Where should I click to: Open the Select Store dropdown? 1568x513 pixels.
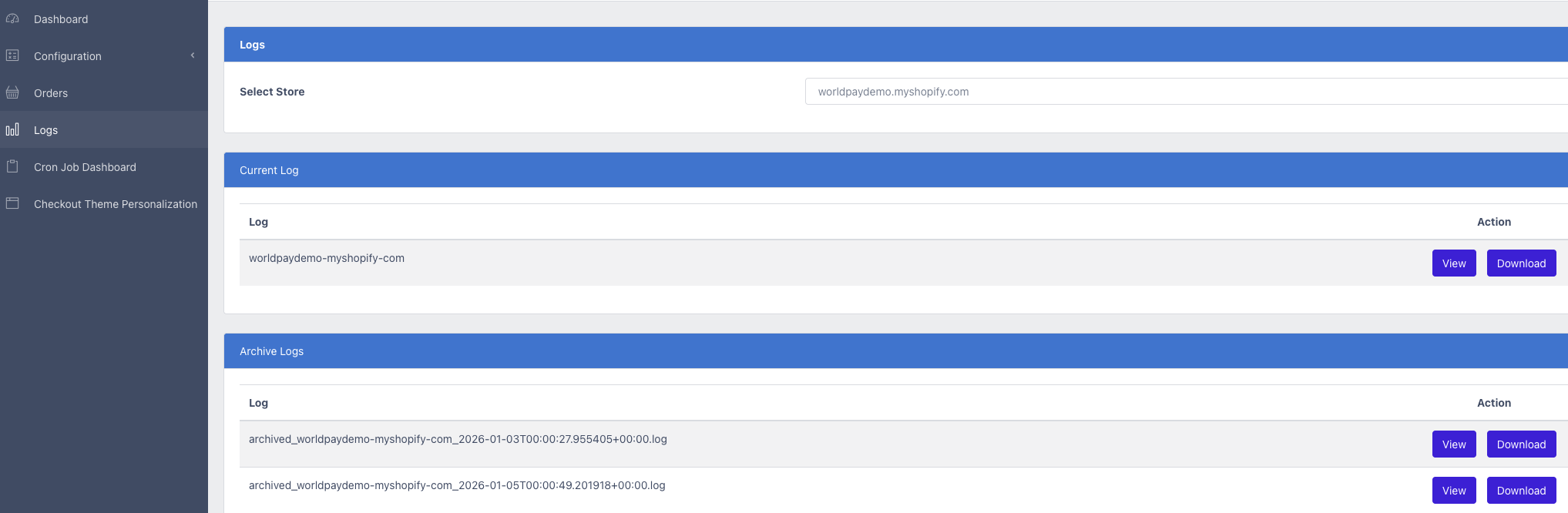point(1185,92)
